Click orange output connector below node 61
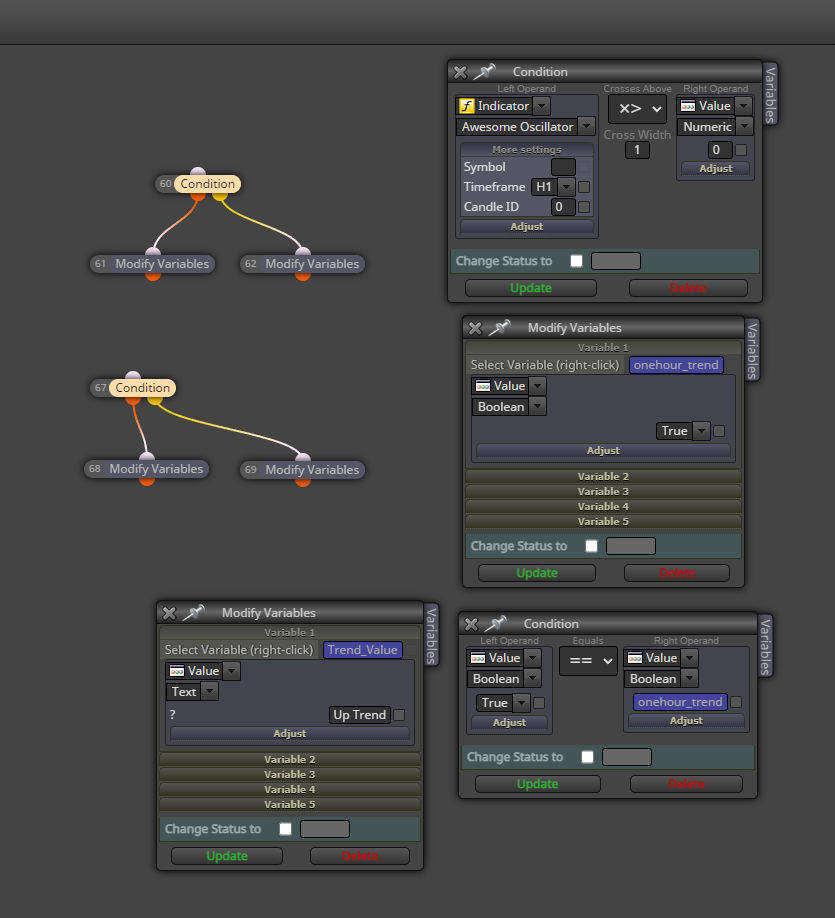The image size is (835, 918). 153,276
